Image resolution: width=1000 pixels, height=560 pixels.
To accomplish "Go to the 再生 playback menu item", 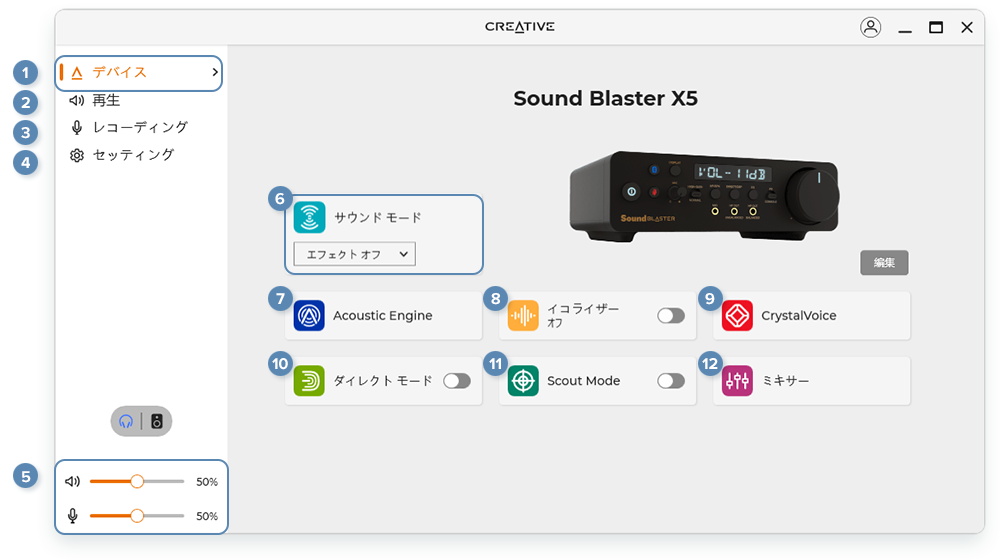I will point(105,100).
